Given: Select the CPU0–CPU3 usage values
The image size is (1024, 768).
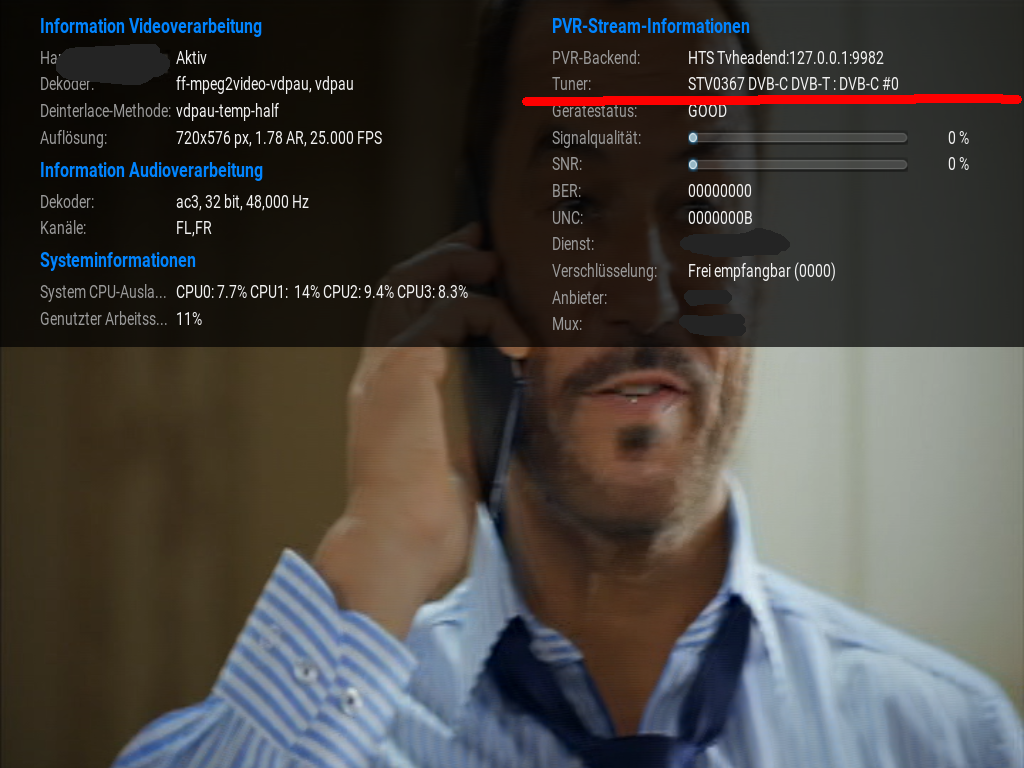Looking at the screenshot, I should point(322,292).
